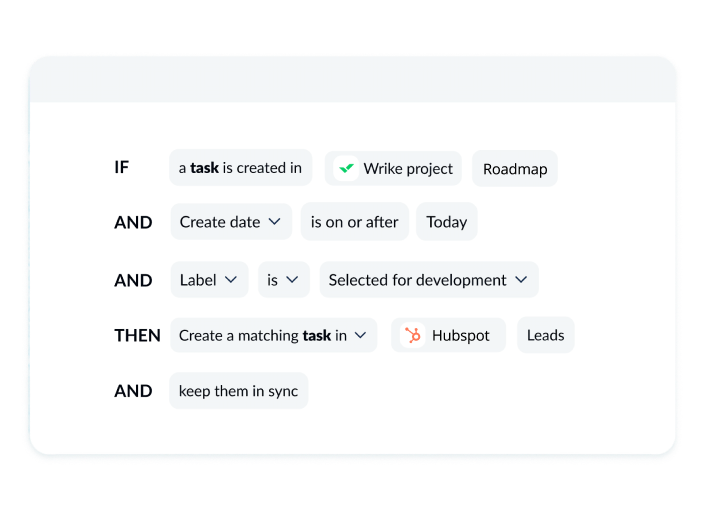Click the IF rule label
704x512 pixels.
tap(121, 168)
